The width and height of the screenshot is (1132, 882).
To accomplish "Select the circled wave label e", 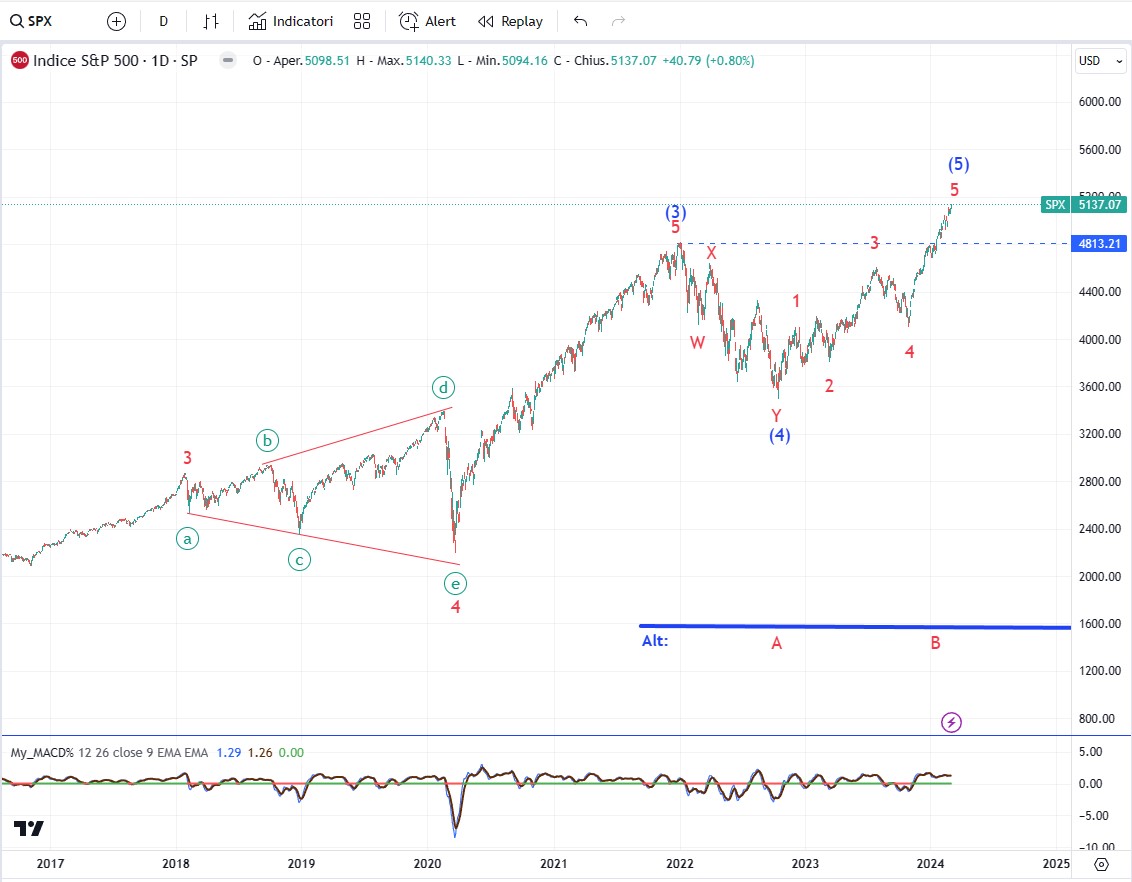I will [x=455, y=584].
